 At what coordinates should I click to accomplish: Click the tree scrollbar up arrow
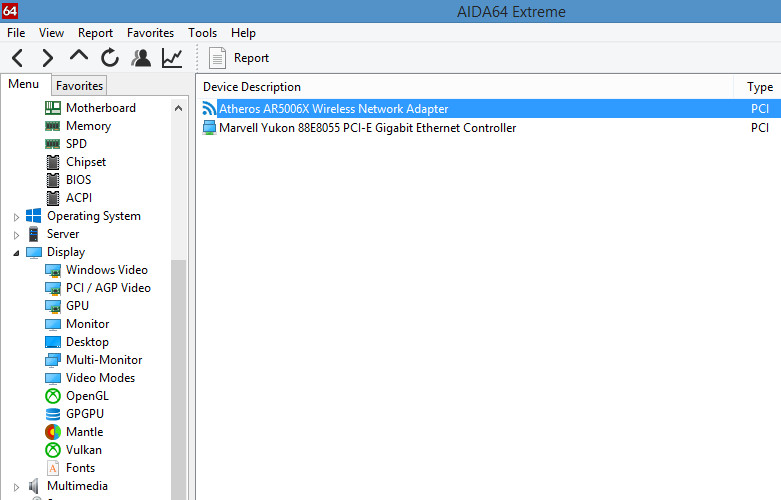pyautogui.click(x=178, y=108)
